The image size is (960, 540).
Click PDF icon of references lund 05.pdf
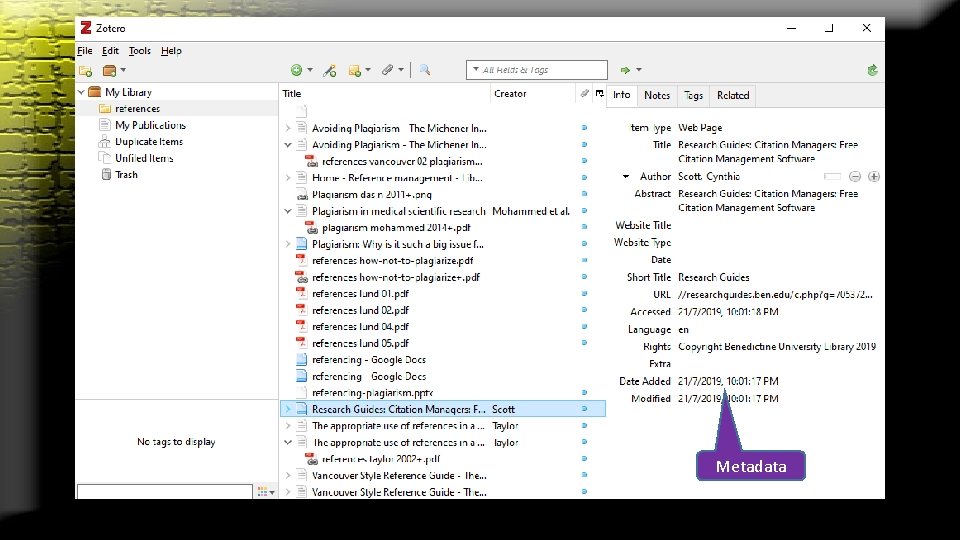tap(301, 343)
